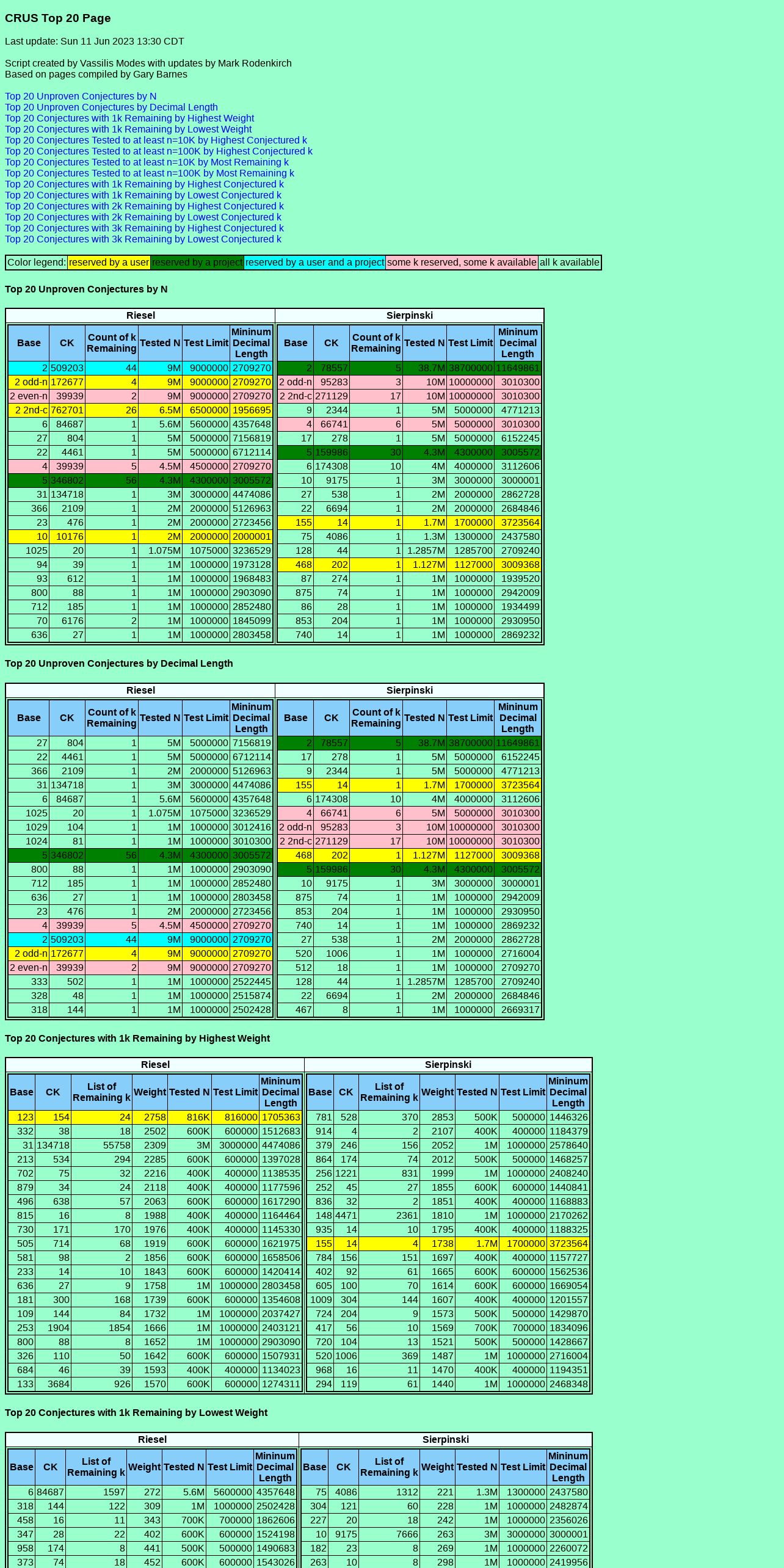Open 1k Remaining by Highest Conjectured k link
Screen dimensions: 784x1568
(144, 184)
